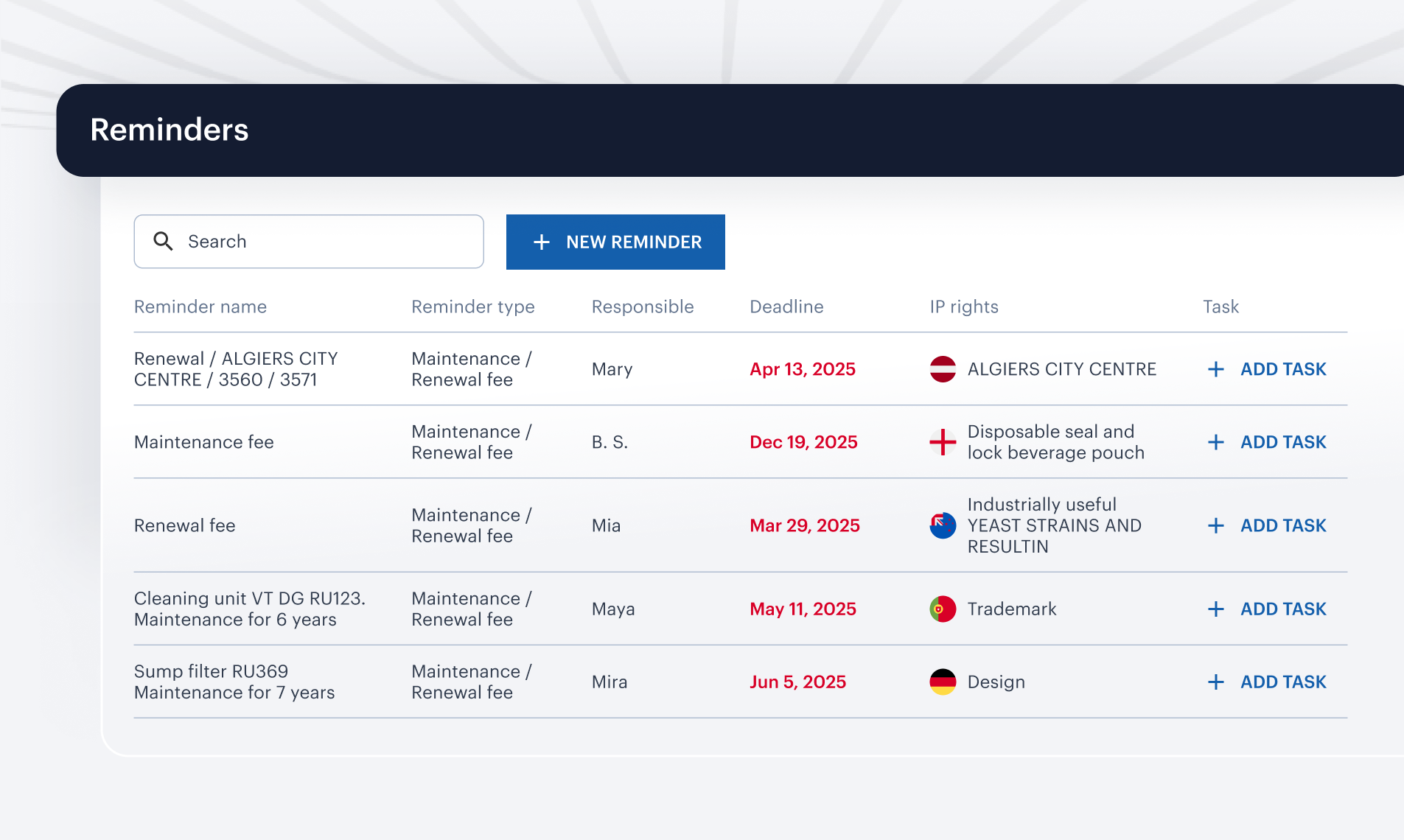Click the flag icon next to Trademark

[943, 609]
